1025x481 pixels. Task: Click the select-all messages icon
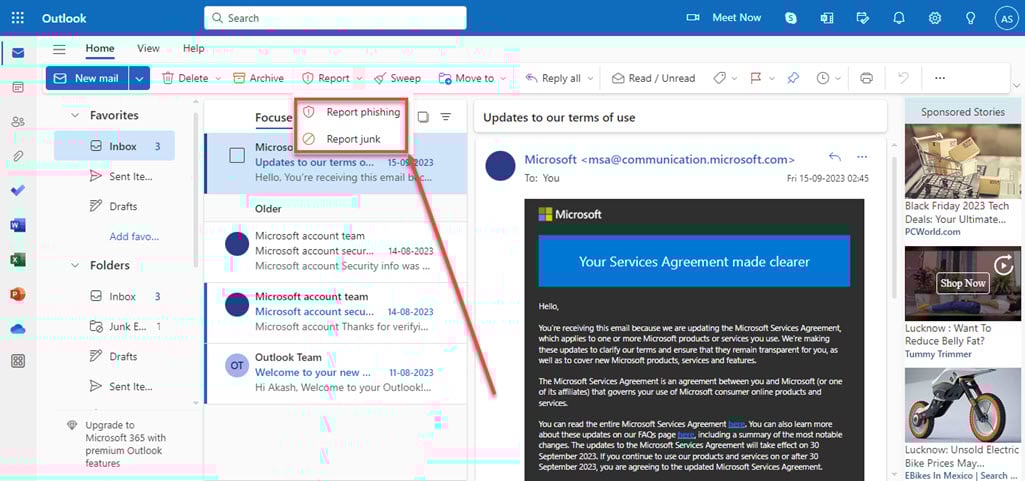pos(423,117)
